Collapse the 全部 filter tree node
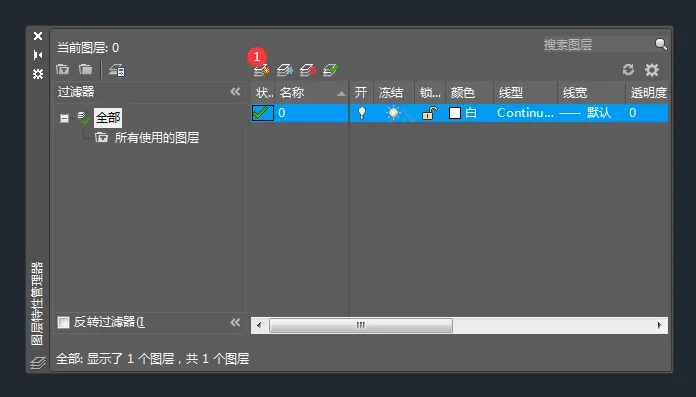Viewport: 696px width, 397px height. point(64,118)
